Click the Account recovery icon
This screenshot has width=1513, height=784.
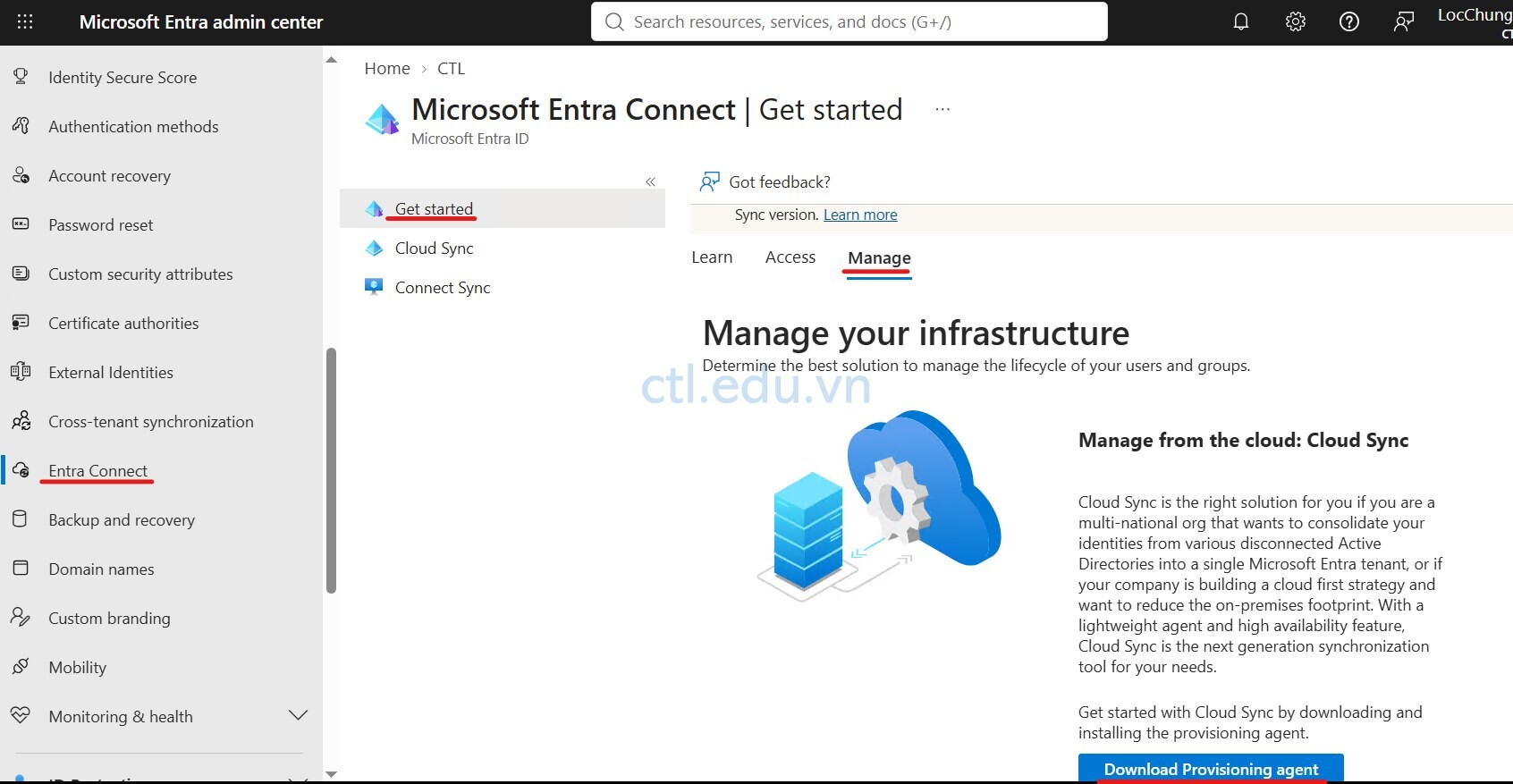21,175
